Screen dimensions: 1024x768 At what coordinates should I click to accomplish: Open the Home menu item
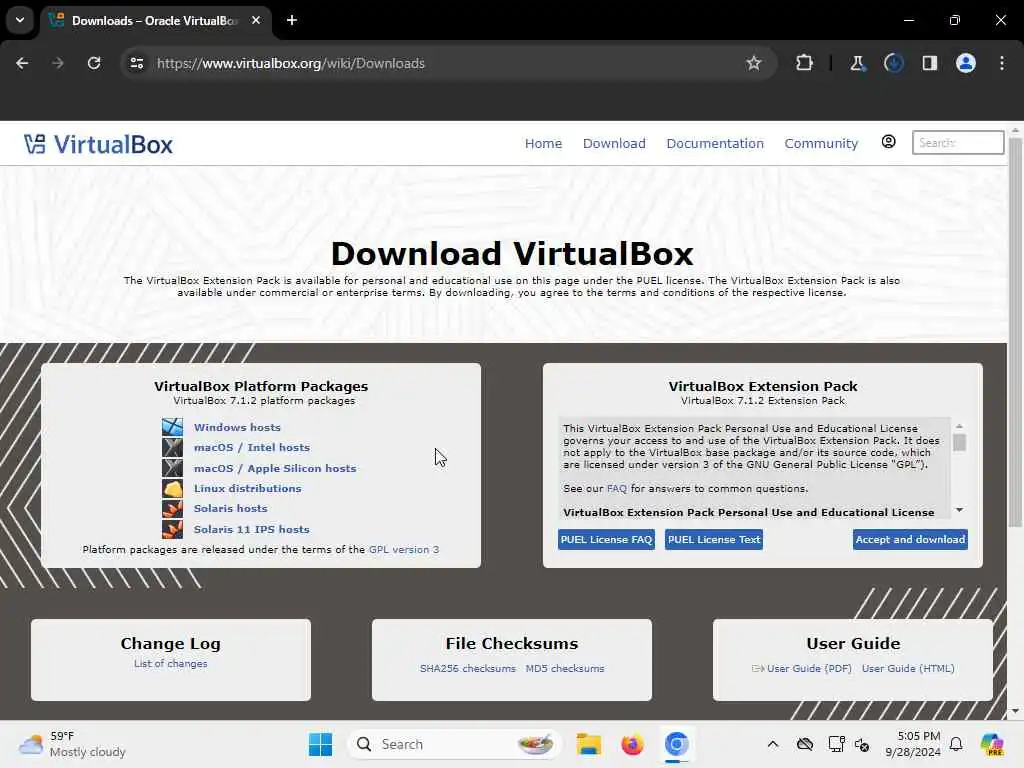(x=543, y=143)
